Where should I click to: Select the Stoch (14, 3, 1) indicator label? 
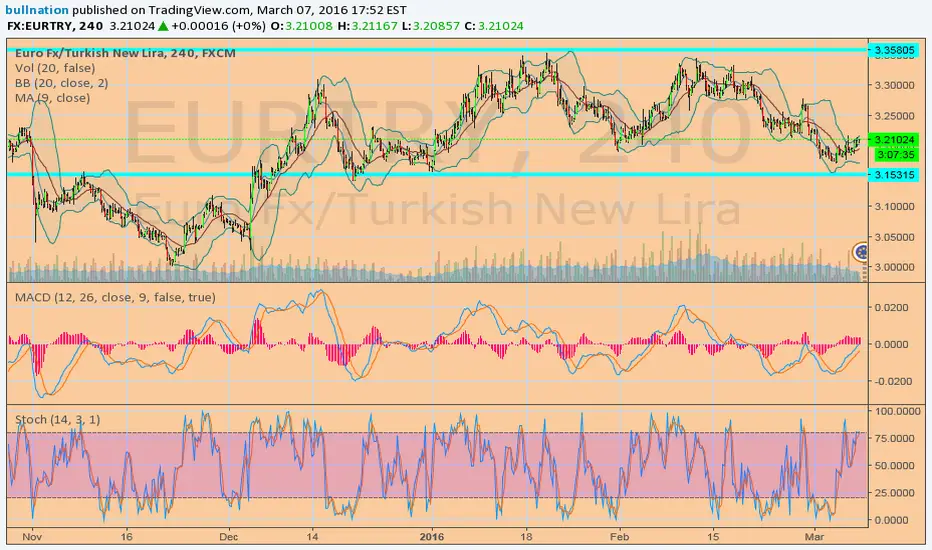point(58,420)
